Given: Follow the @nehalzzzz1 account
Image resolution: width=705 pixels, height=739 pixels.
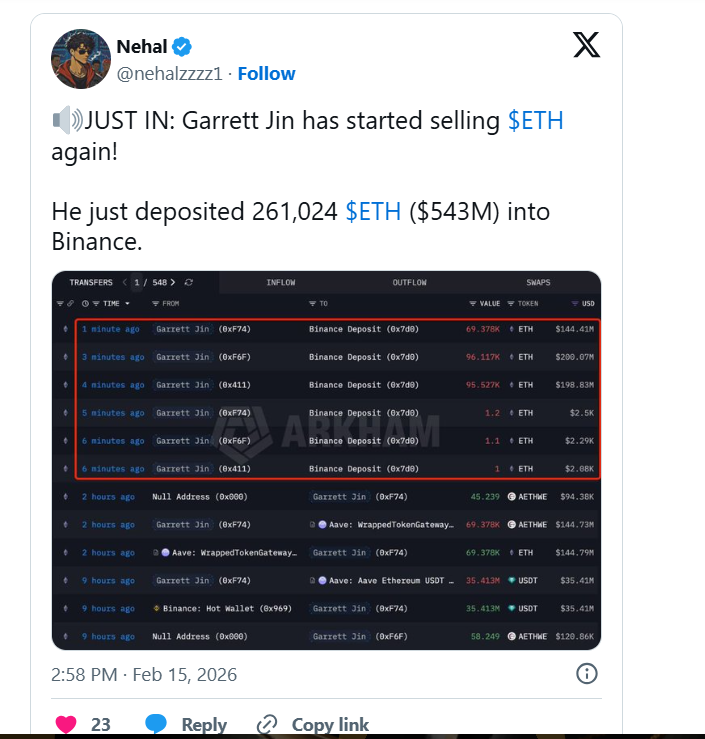Looking at the screenshot, I should point(266,73).
